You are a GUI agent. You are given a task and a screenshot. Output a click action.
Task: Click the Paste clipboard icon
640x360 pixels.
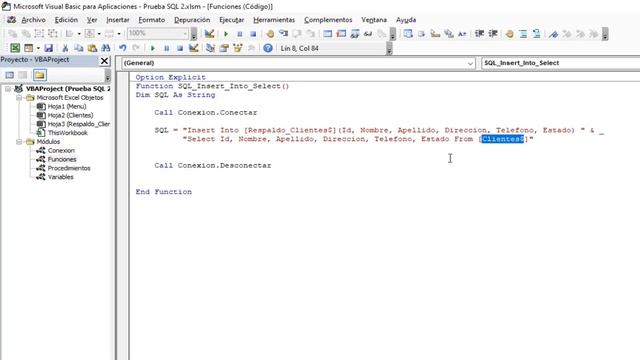pos(92,48)
